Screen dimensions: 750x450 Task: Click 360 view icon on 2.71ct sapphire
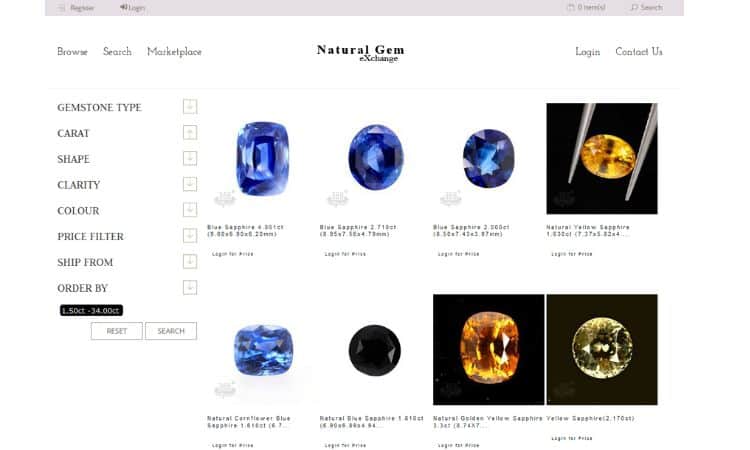click(337, 198)
